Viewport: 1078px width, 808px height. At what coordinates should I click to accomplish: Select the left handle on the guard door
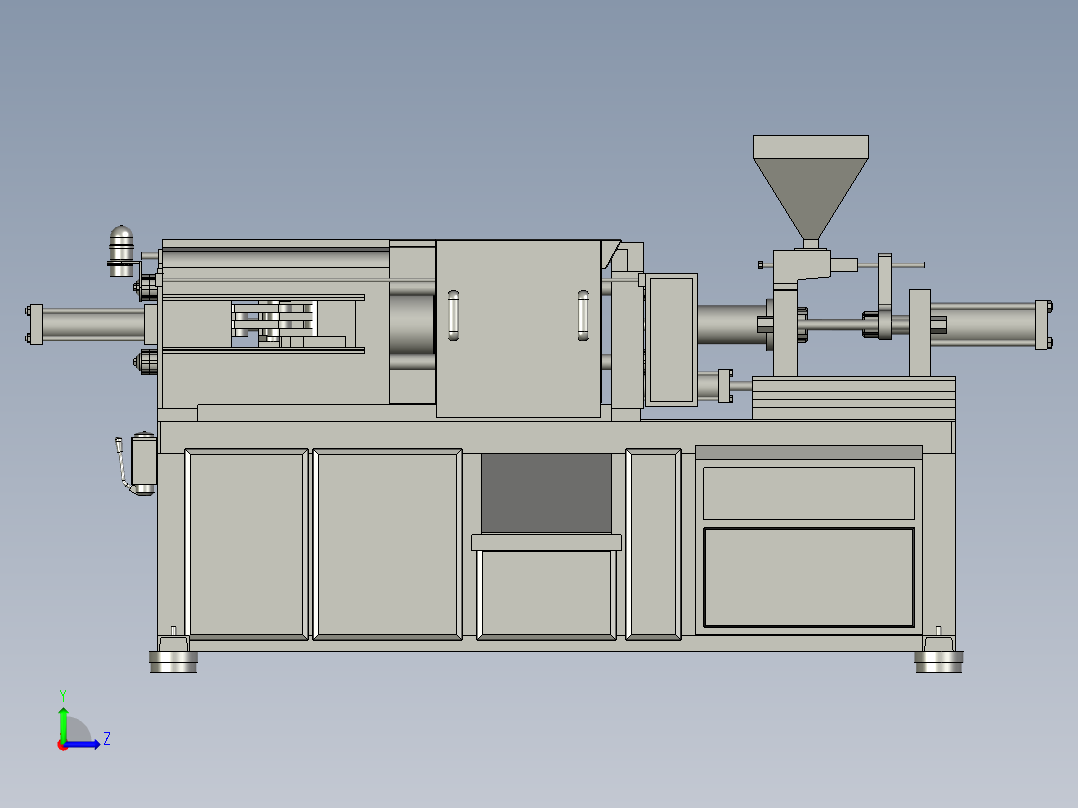coord(453,315)
